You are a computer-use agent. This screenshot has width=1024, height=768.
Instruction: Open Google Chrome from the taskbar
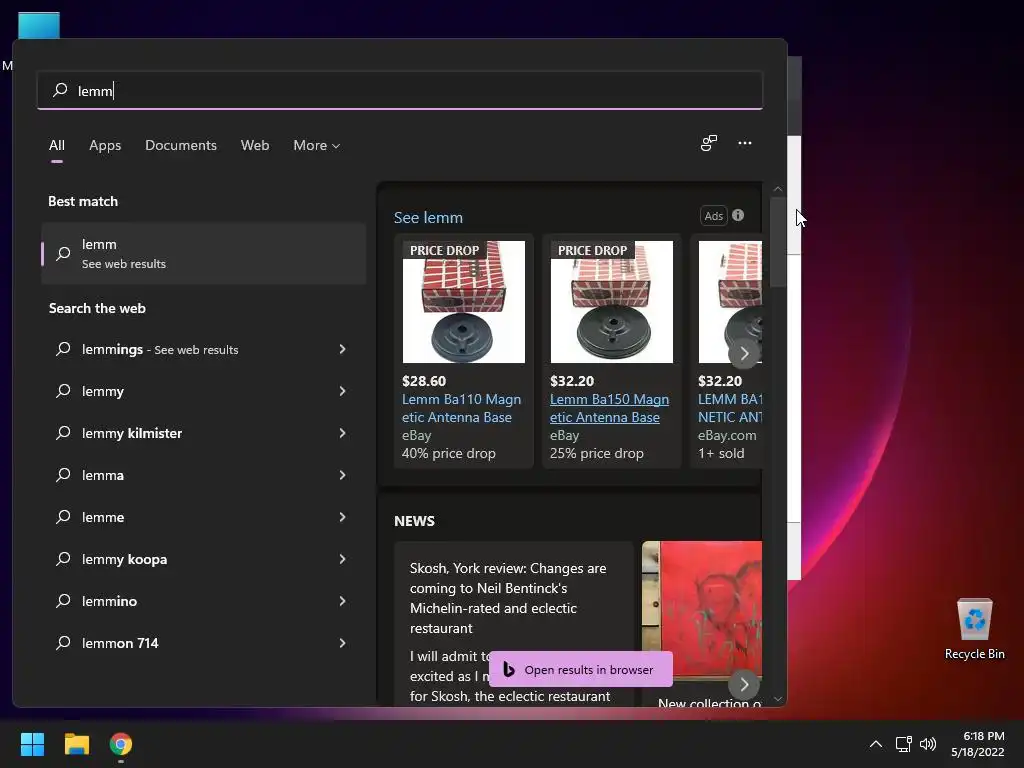(x=121, y=744)
